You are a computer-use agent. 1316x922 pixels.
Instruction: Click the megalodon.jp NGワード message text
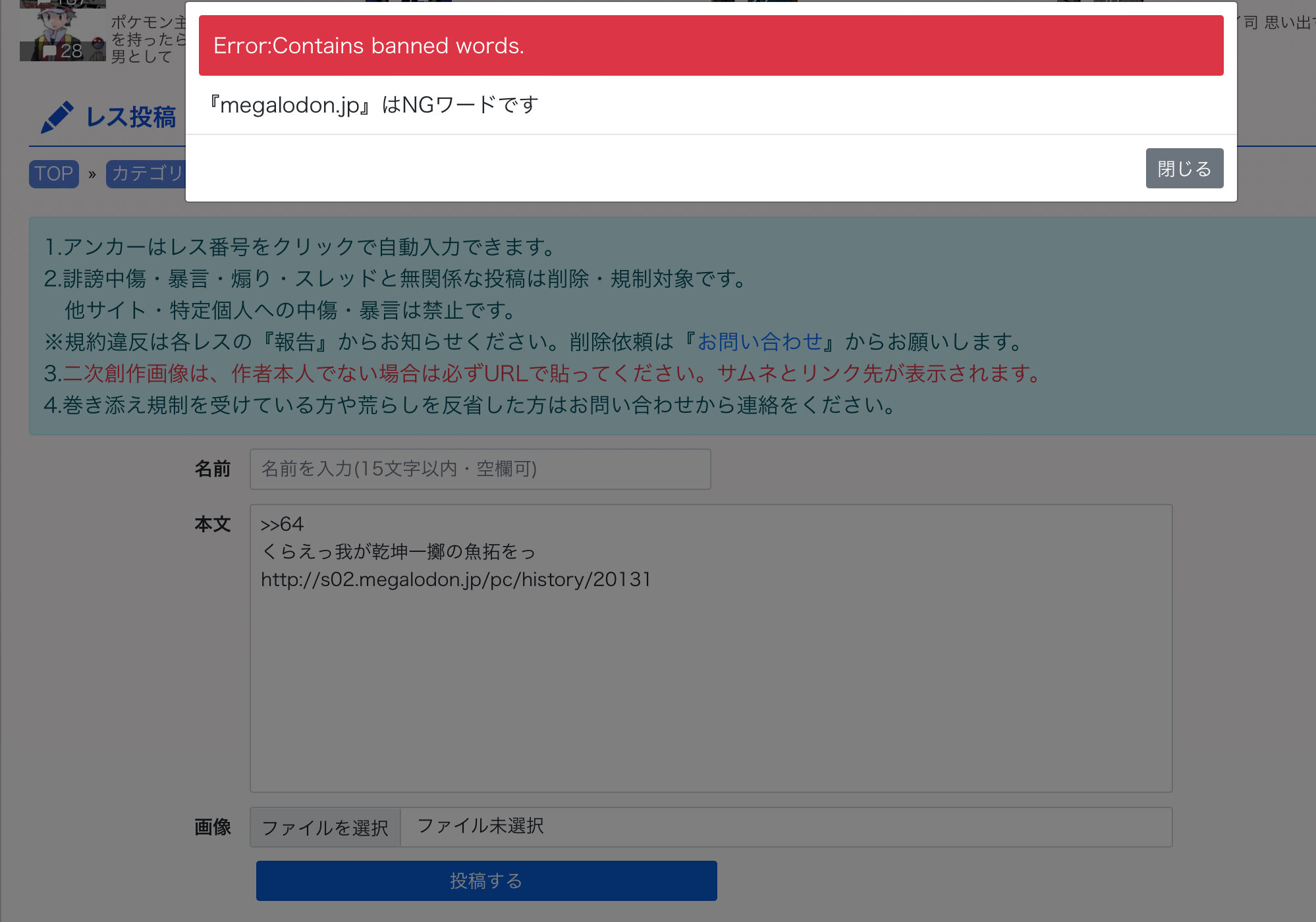pos(373,105)
